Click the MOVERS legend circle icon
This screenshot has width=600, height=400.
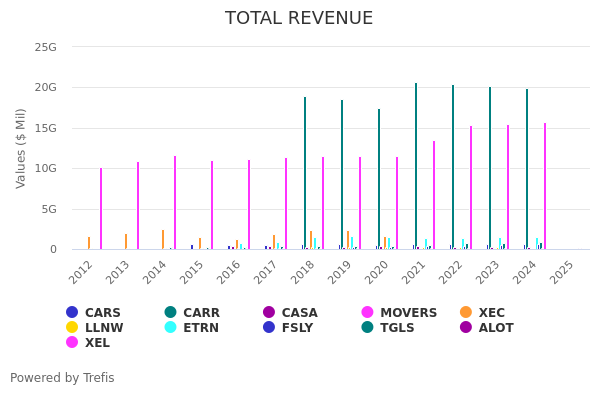[x=368, y=313]
